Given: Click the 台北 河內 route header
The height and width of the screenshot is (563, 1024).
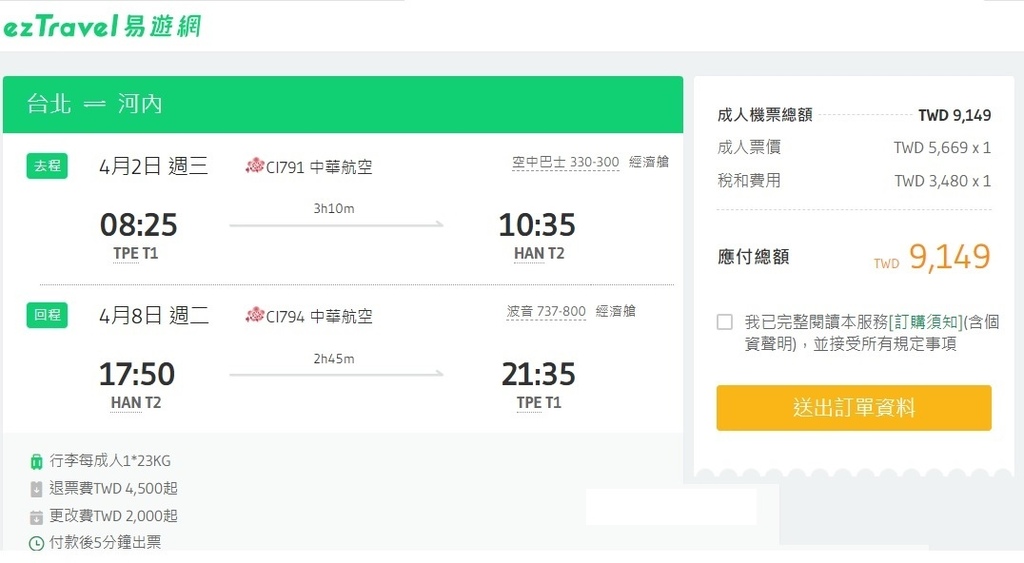Looking at the screenshot, I should pos(95,104).
